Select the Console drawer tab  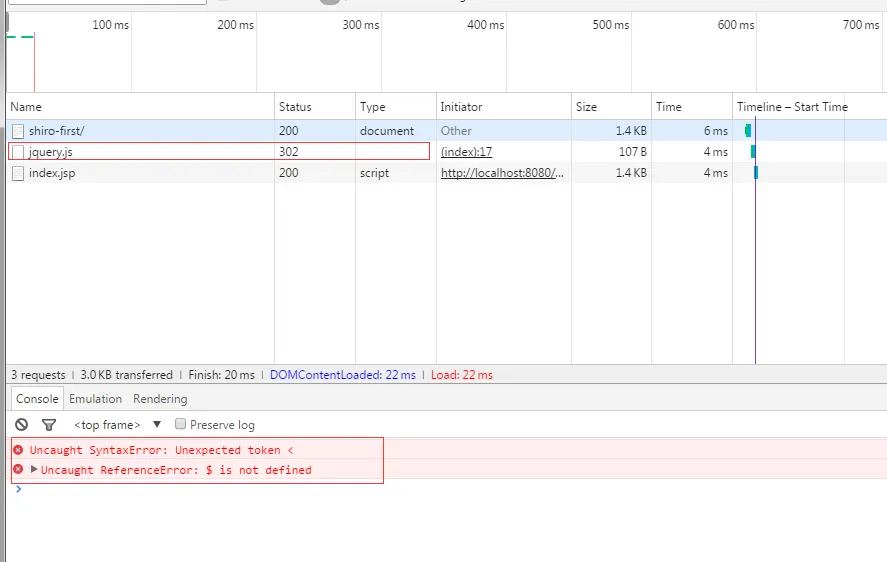coord(37,399)
